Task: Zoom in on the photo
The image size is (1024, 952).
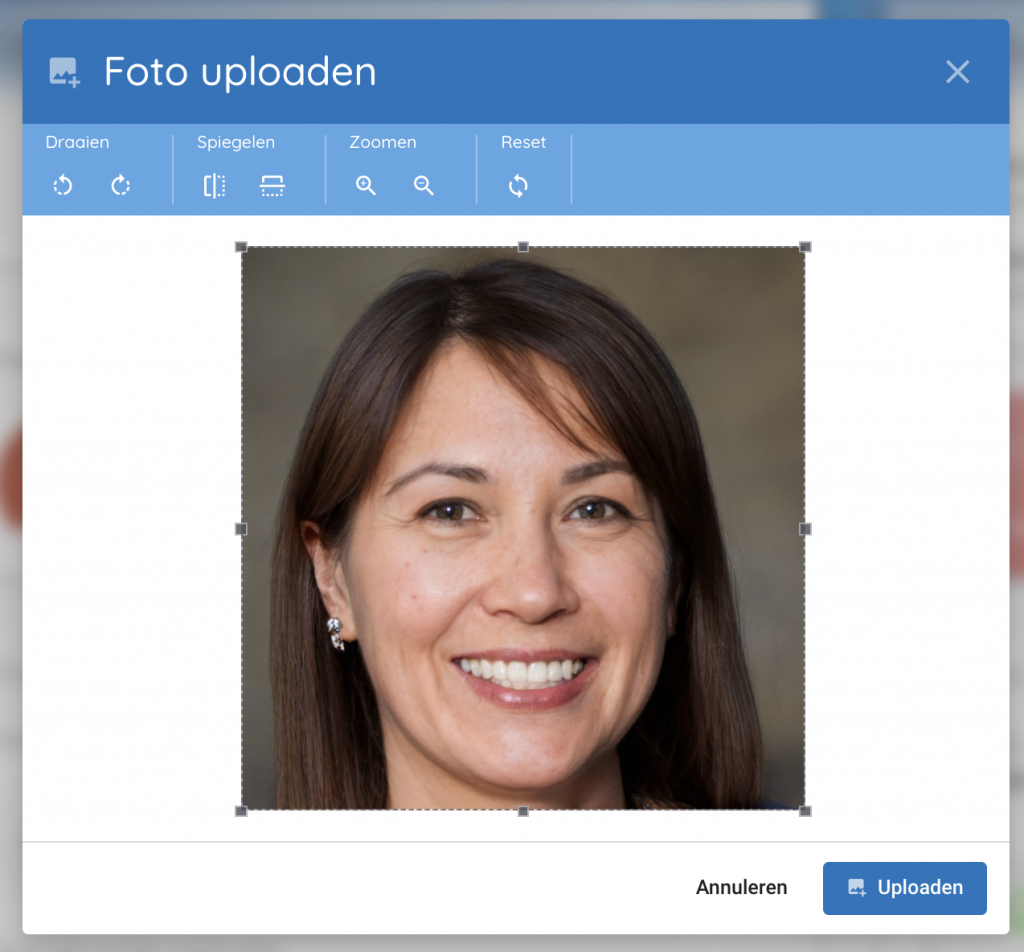Action: pyautogui.click(x=366, y=185)
